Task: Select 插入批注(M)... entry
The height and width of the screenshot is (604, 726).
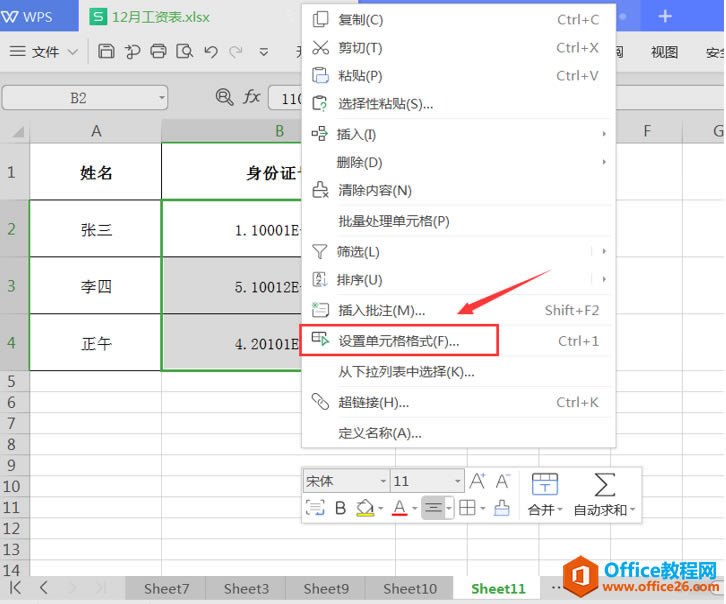Action: 458,310
